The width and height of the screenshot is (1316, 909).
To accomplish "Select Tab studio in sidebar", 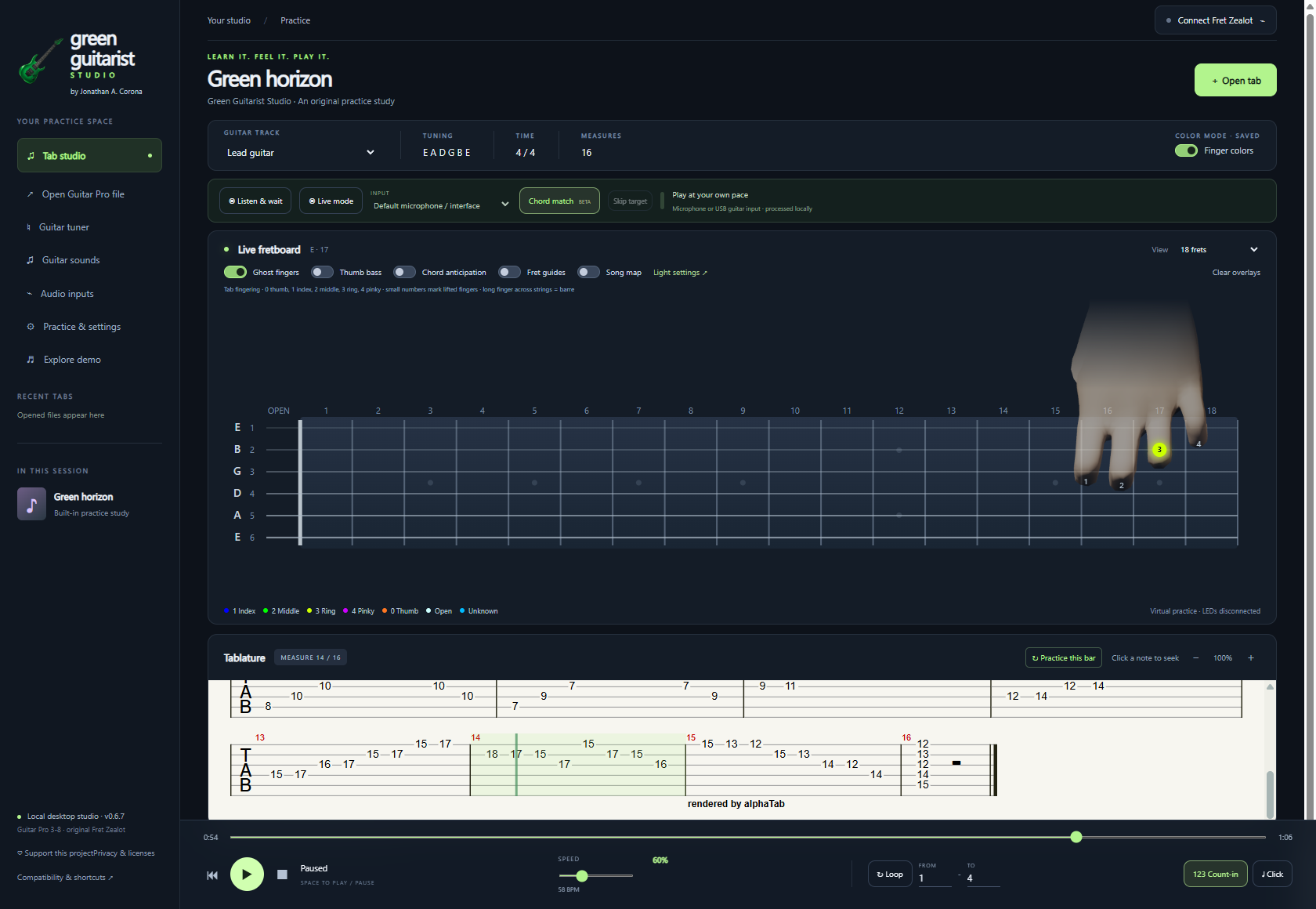I will (89, 155).
